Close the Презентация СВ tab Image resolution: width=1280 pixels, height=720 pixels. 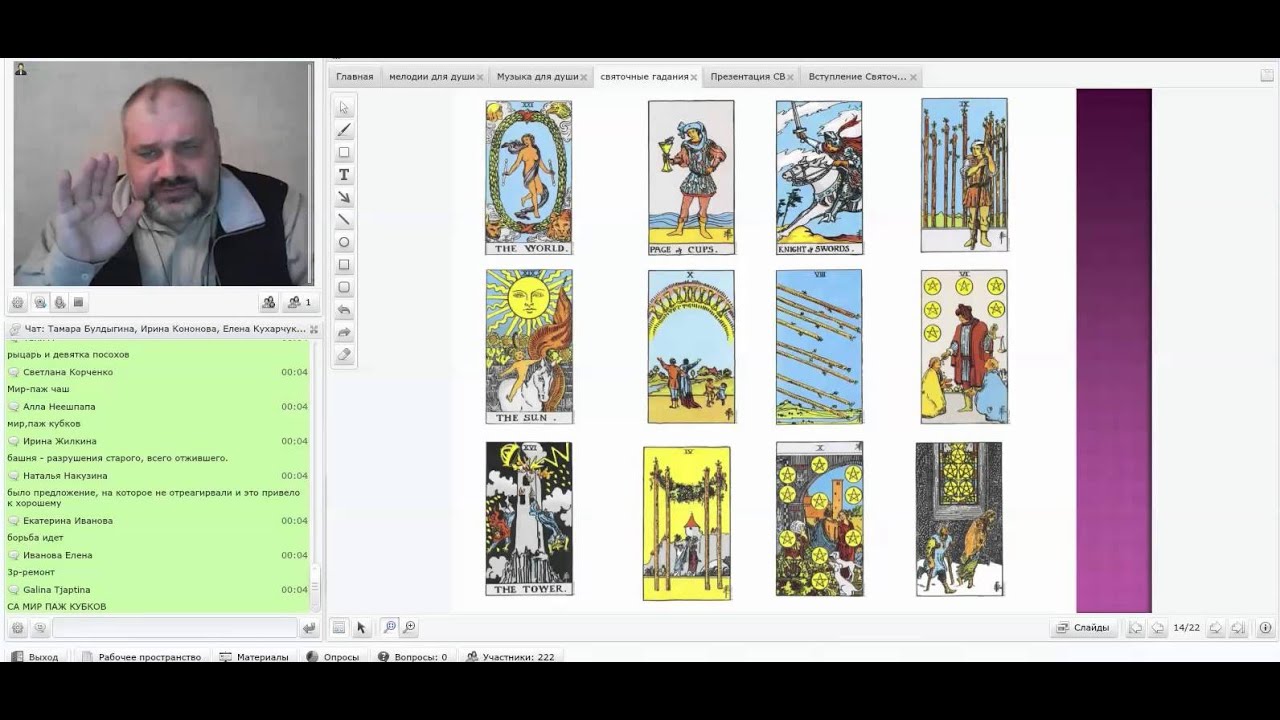tap(791, 77)
